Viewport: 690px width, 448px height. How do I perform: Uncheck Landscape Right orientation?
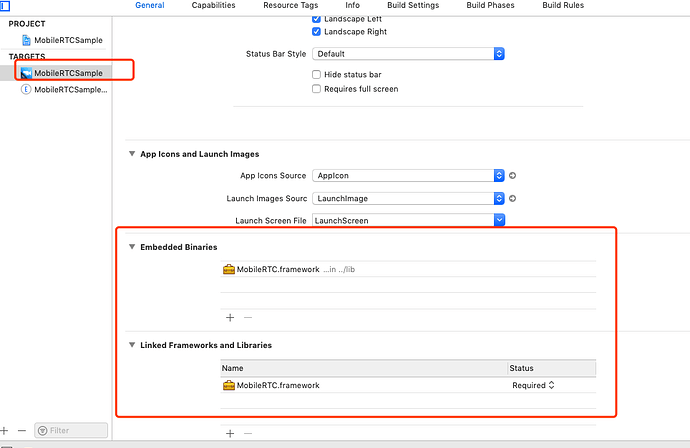point(316,32)
